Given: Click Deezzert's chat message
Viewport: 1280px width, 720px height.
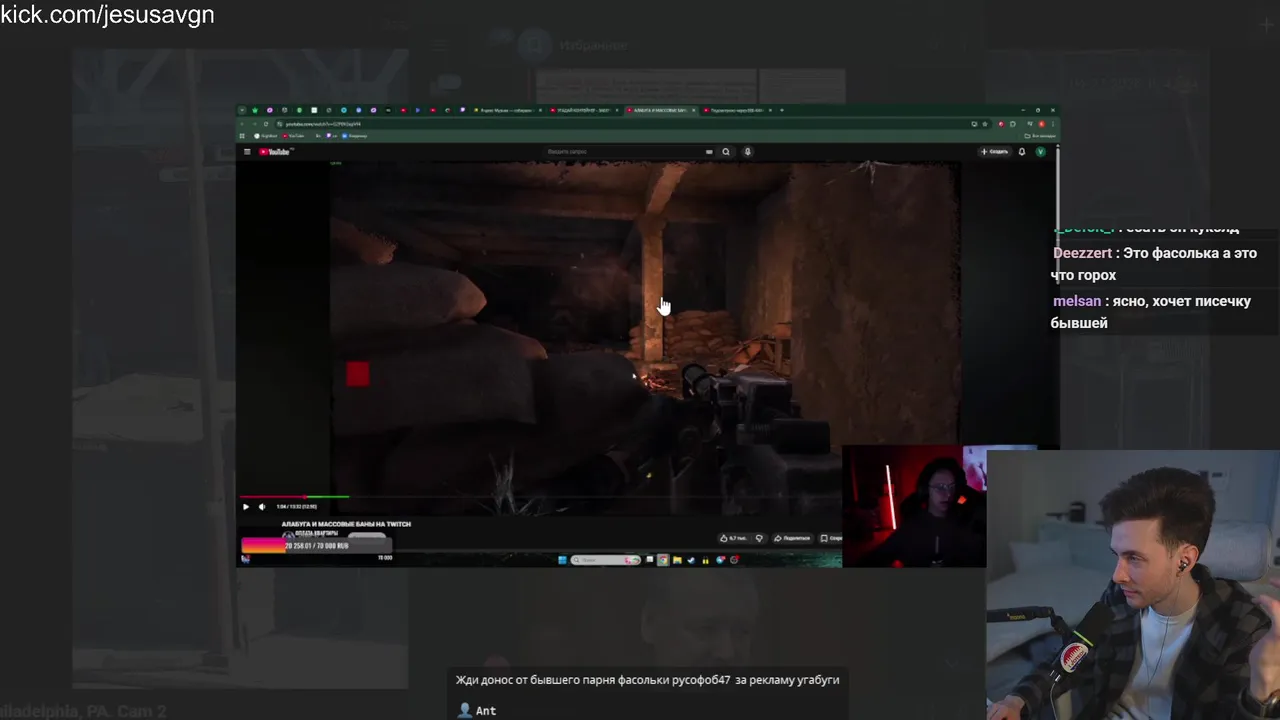Looking at the screenshot, I should 1155,264.
